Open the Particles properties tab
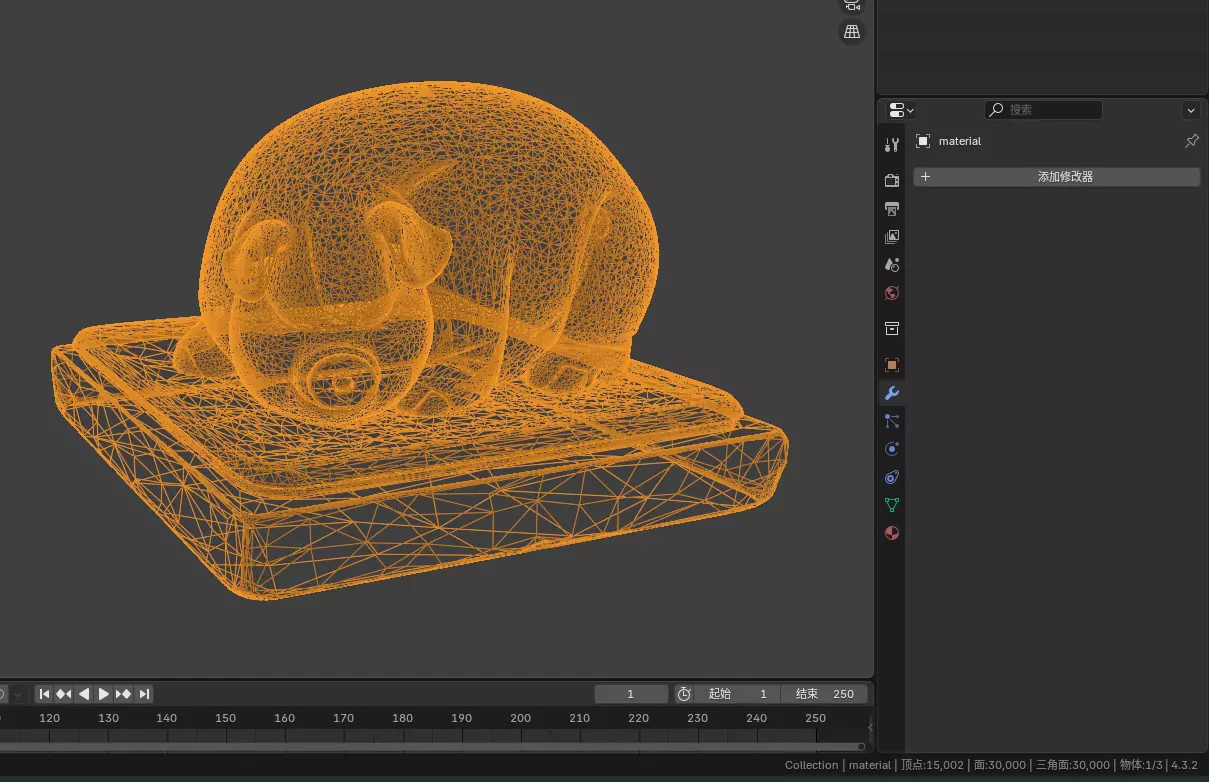This screenshot has height=782, width=1209. pyautogui.click(x=892, y=421)
